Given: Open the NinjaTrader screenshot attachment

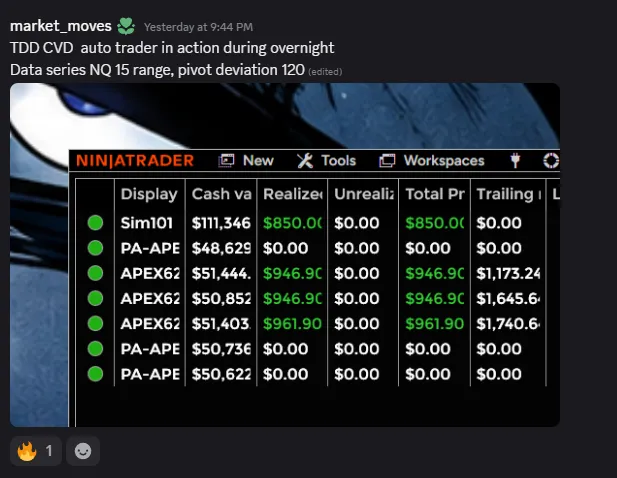Looking at the screenshot, I should pyautogui.click(x=285, y=255).
